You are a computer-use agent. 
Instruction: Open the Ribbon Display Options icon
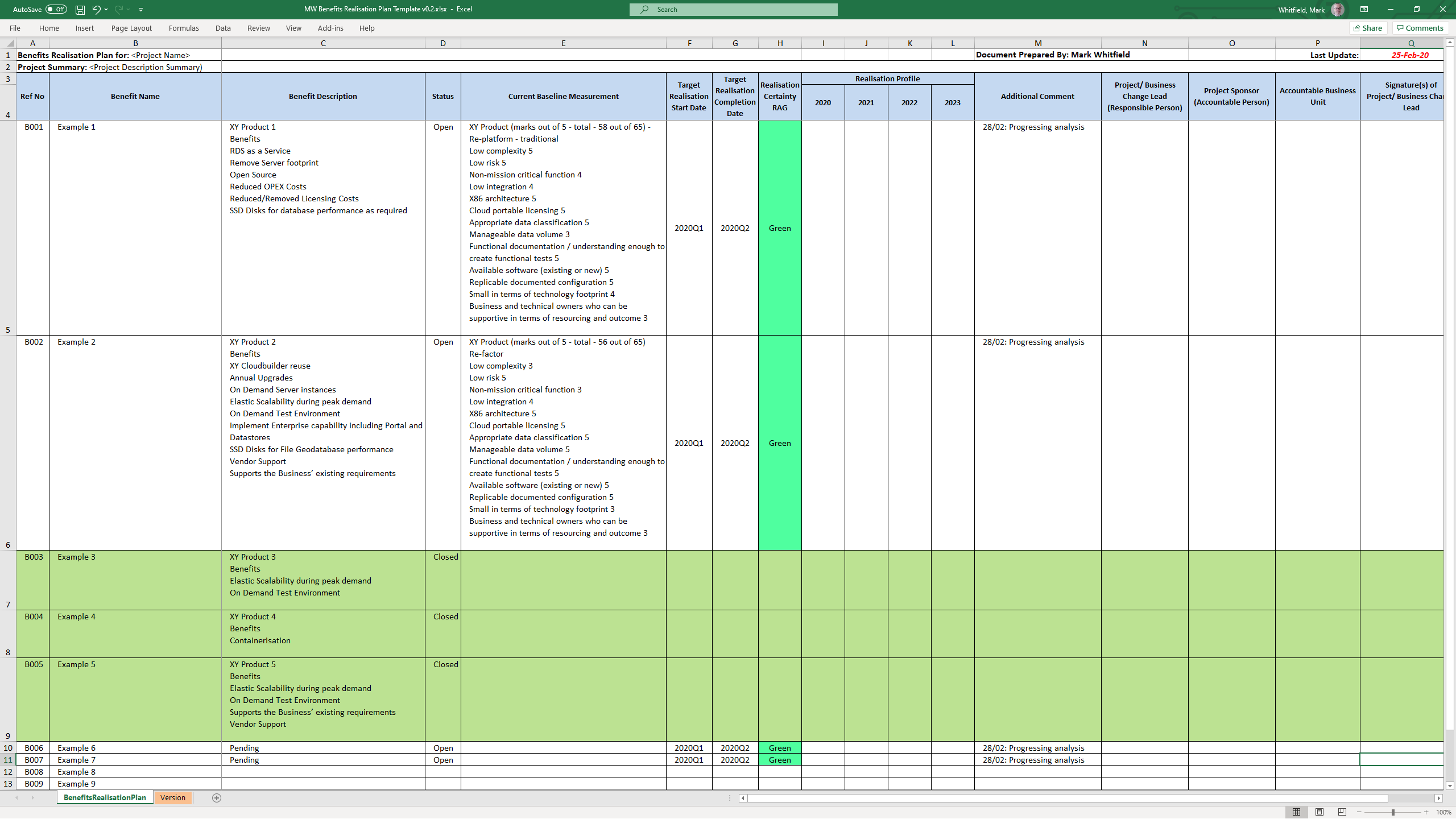(1363, 9)
